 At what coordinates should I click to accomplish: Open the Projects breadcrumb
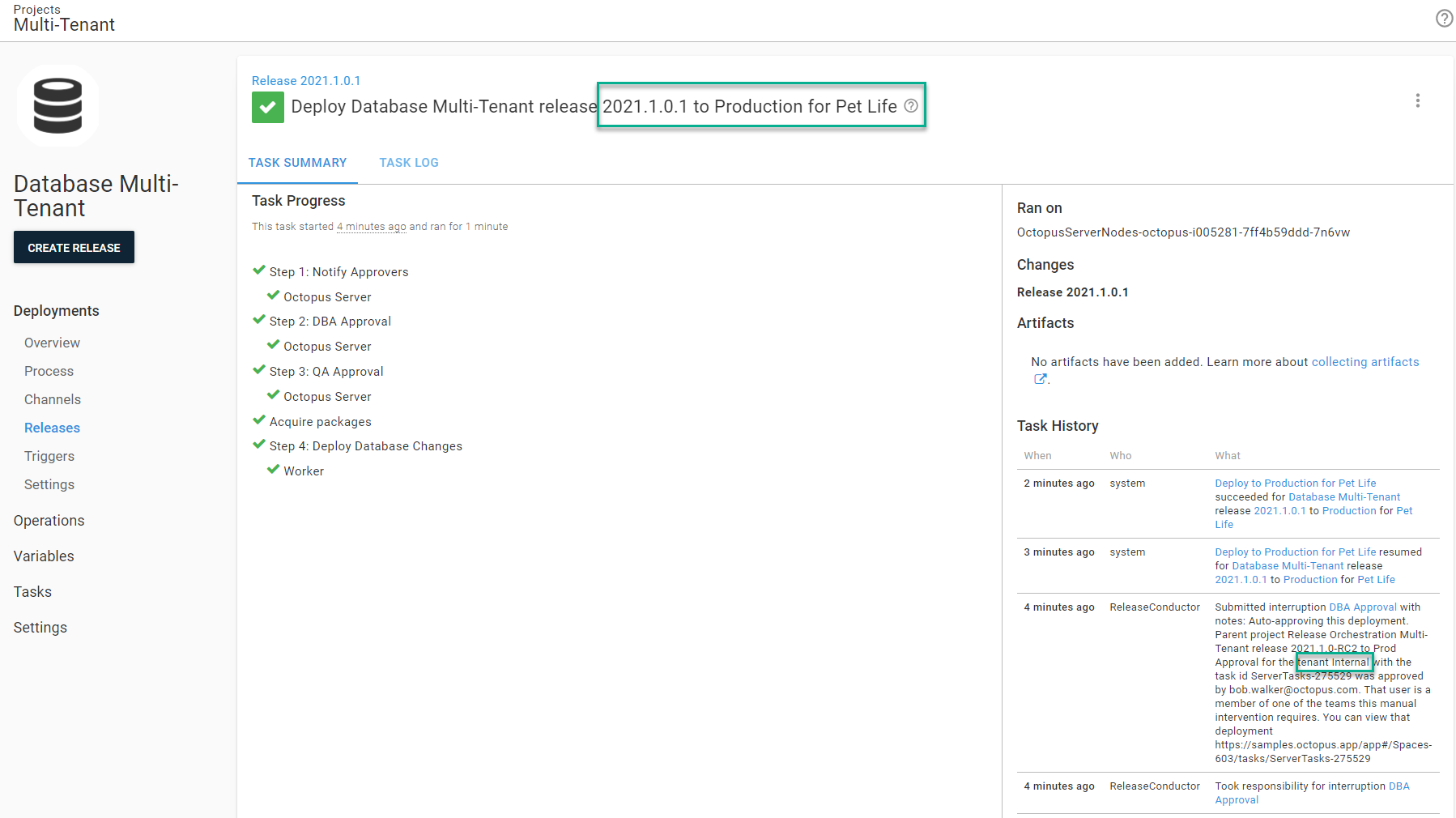[x=36, y=9]
